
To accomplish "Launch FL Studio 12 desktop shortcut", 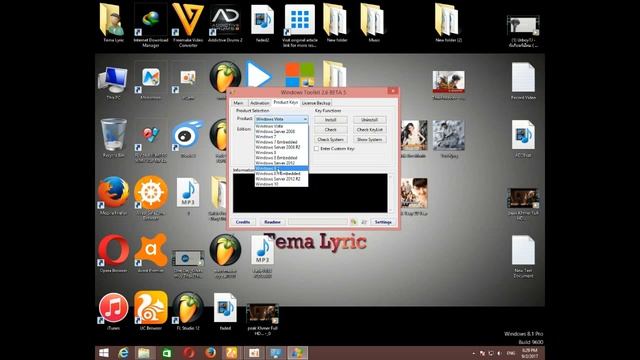I will click(188, 311).
